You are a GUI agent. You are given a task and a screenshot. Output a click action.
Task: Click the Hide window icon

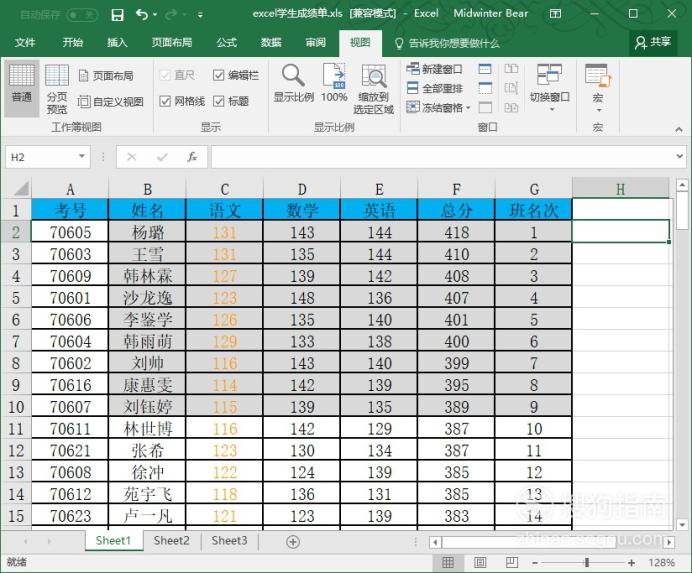tap(485, 88)
